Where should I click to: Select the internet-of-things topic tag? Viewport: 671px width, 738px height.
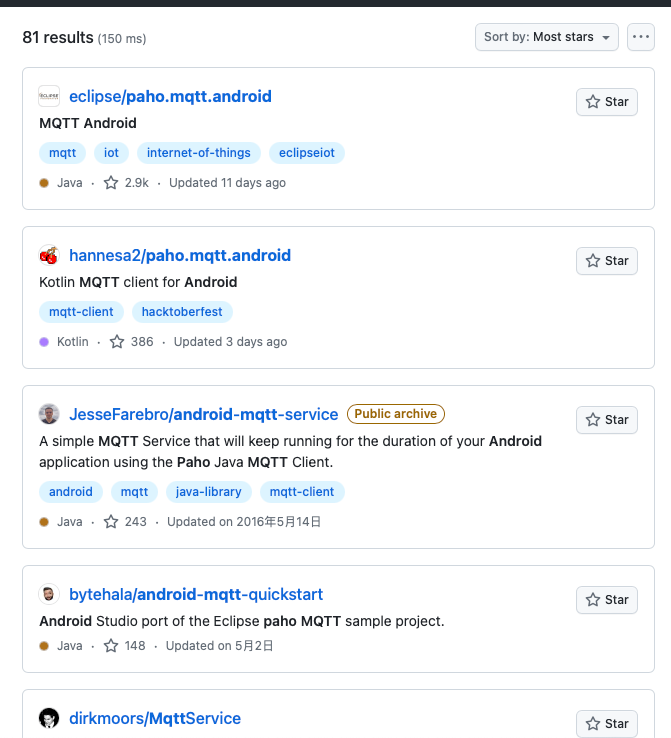(x=199, y=153)
